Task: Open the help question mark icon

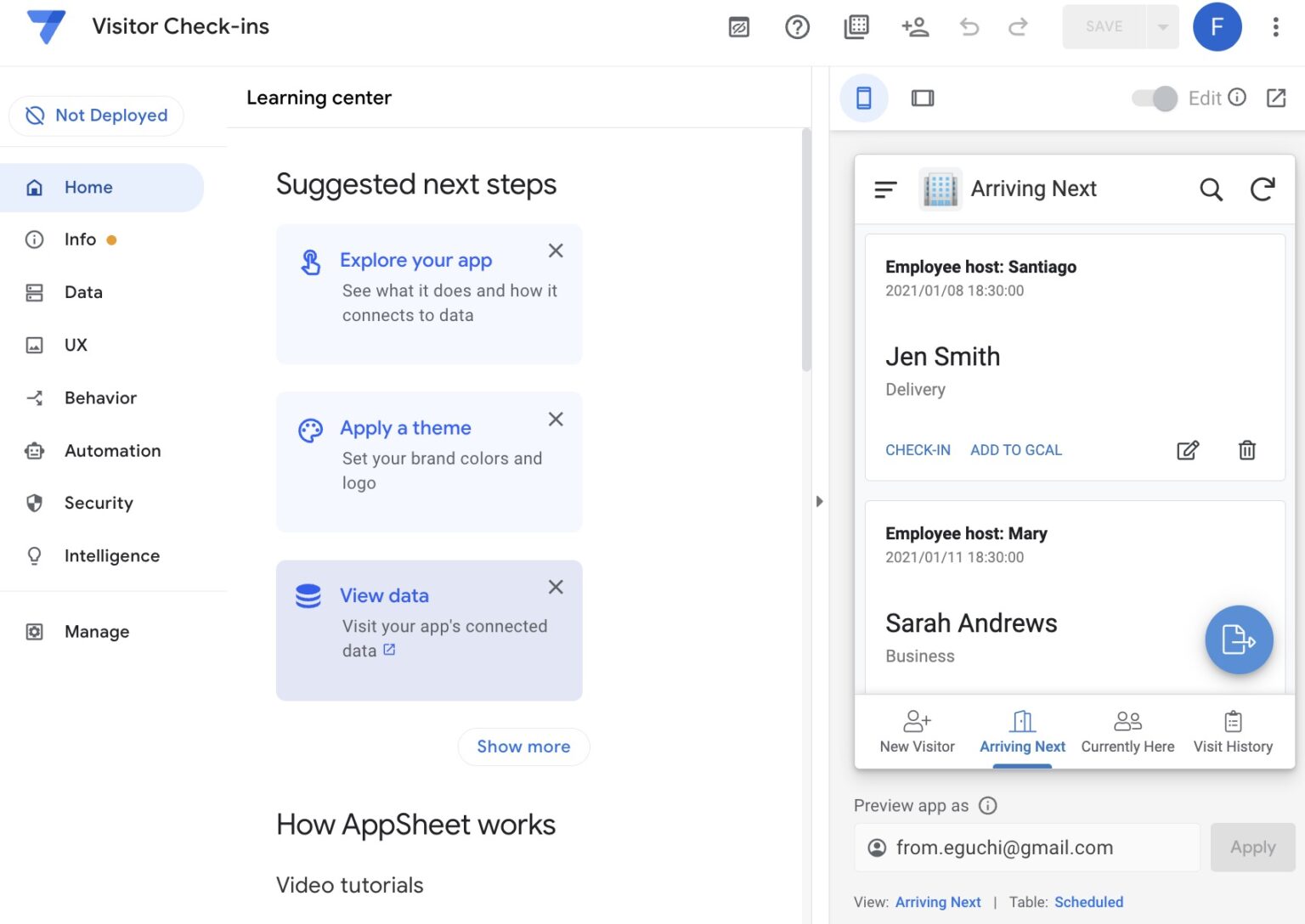Action: tap(797, 27)
